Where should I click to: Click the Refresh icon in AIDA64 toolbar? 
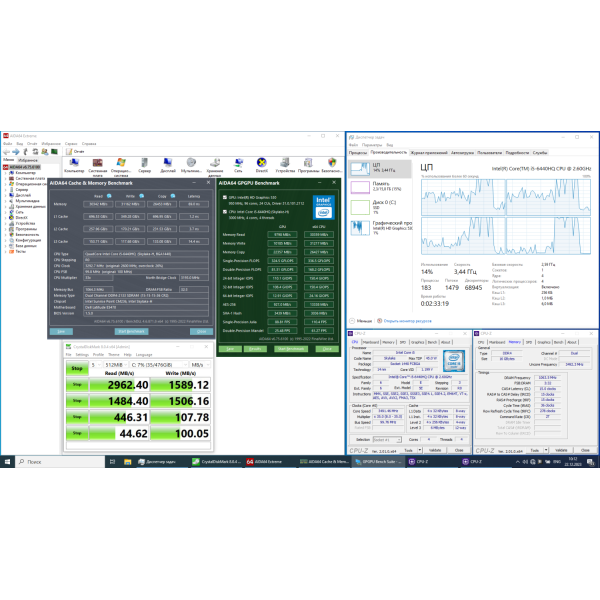35,152
